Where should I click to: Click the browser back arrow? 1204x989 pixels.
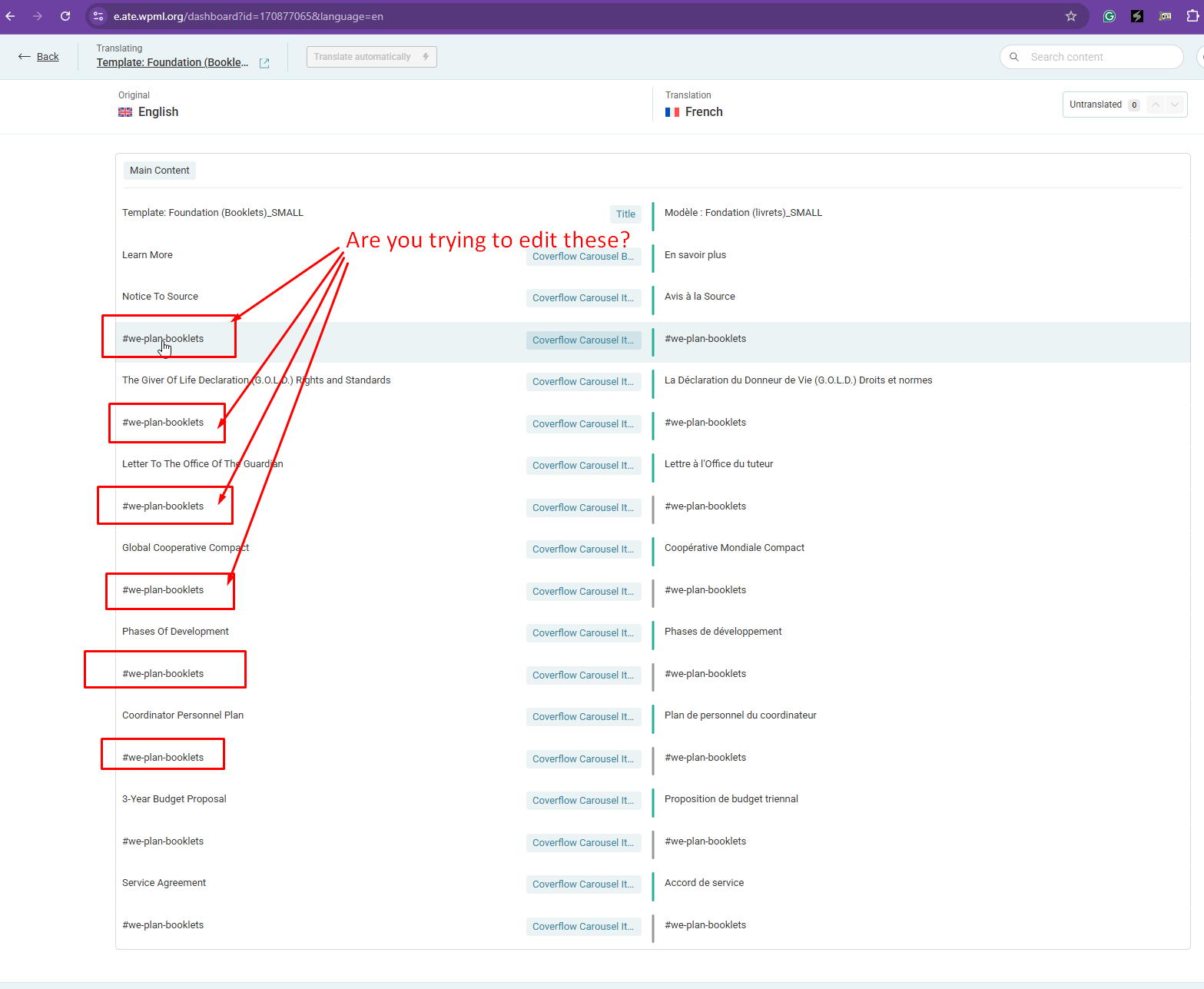coord(11,16)
